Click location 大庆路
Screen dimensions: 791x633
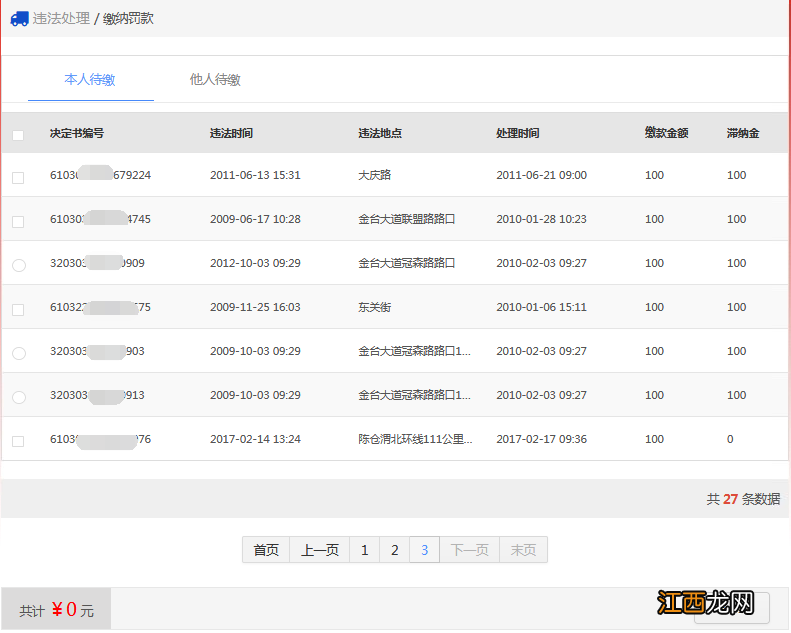tap(375, 175)
